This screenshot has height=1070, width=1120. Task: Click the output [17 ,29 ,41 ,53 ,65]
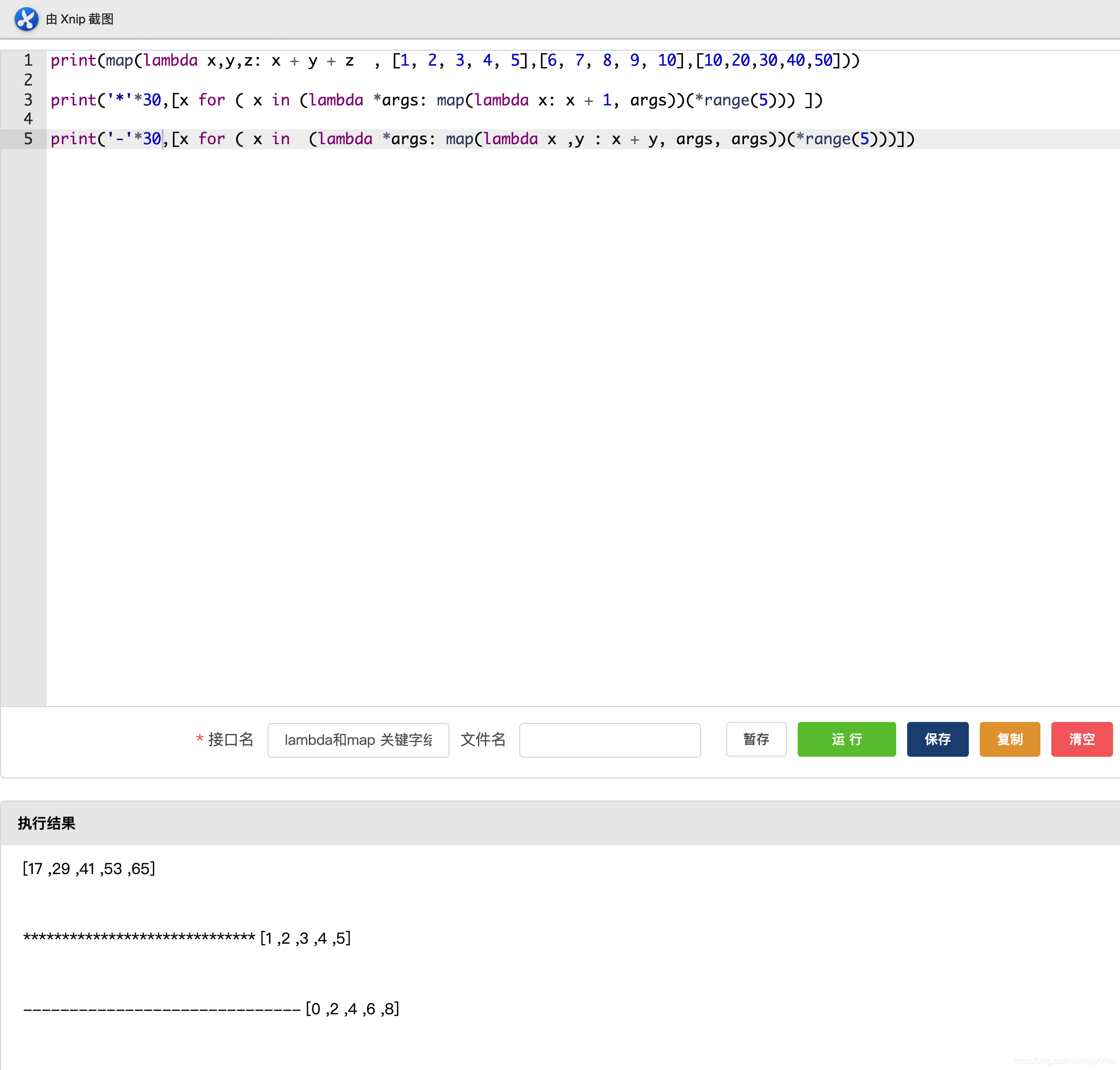pyautogui.click(x=89, y=869)
